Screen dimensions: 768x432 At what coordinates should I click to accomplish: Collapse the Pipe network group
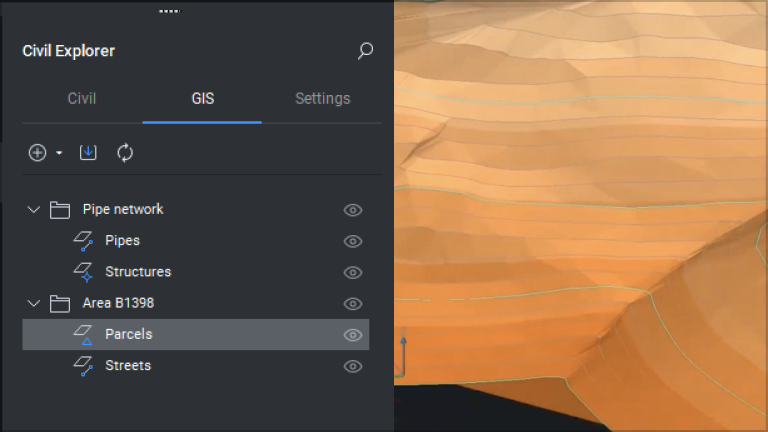pyautogui.click(x=33, y=210)
